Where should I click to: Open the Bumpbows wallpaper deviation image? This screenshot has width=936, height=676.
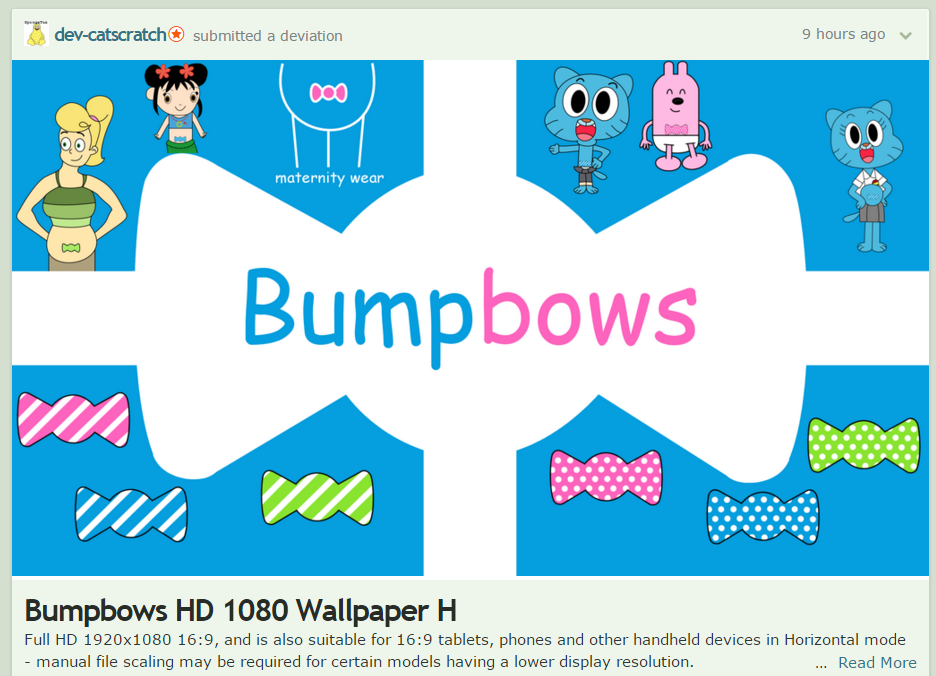coord(470,318)
